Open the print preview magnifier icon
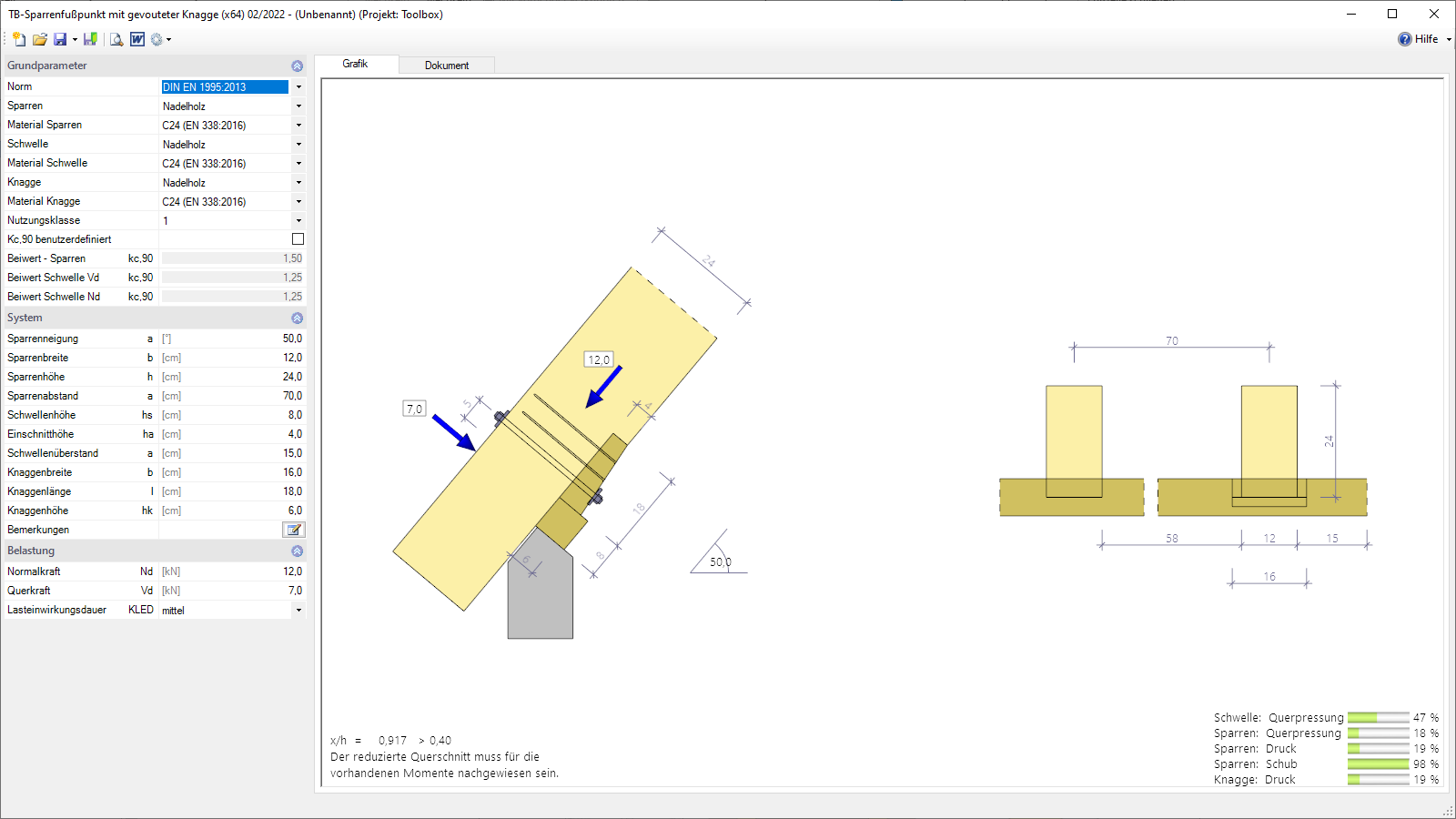Image resolution: width=1456 pixels, height=819 pixels. pyautogui.click(x=116, y=39)
